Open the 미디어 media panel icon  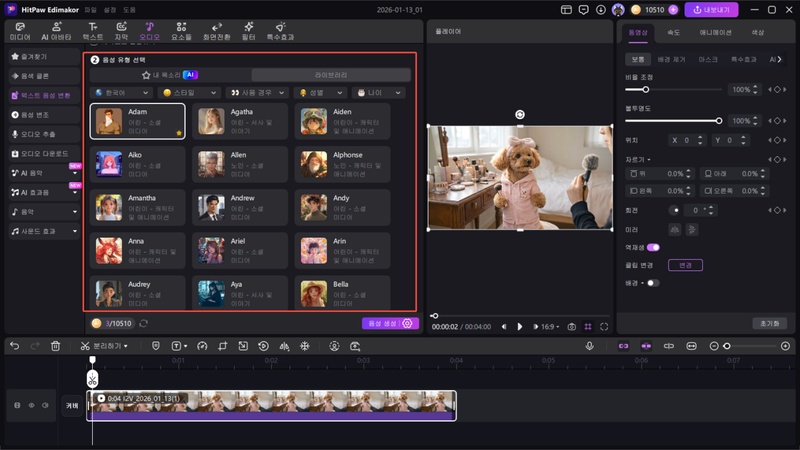pos(20,31)
